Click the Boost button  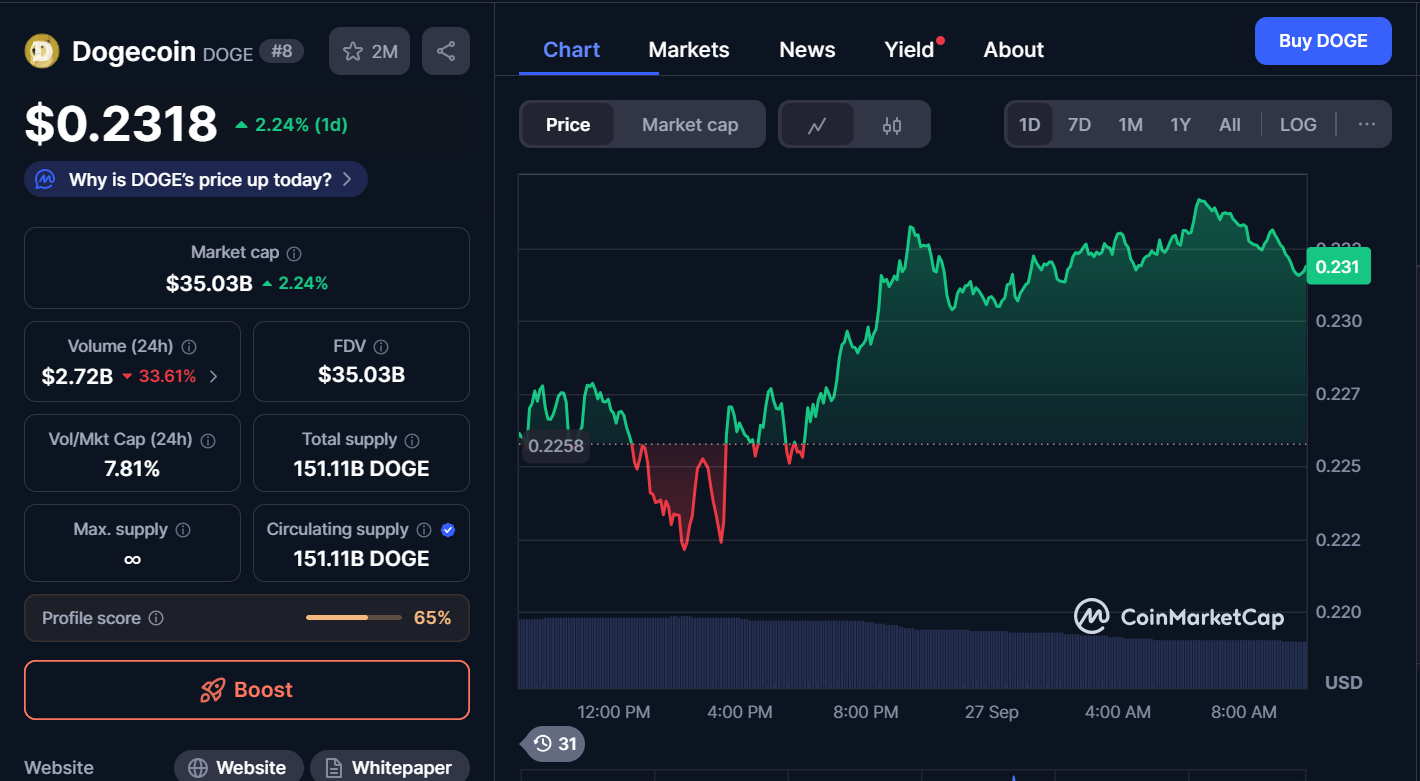coord(247,690)
